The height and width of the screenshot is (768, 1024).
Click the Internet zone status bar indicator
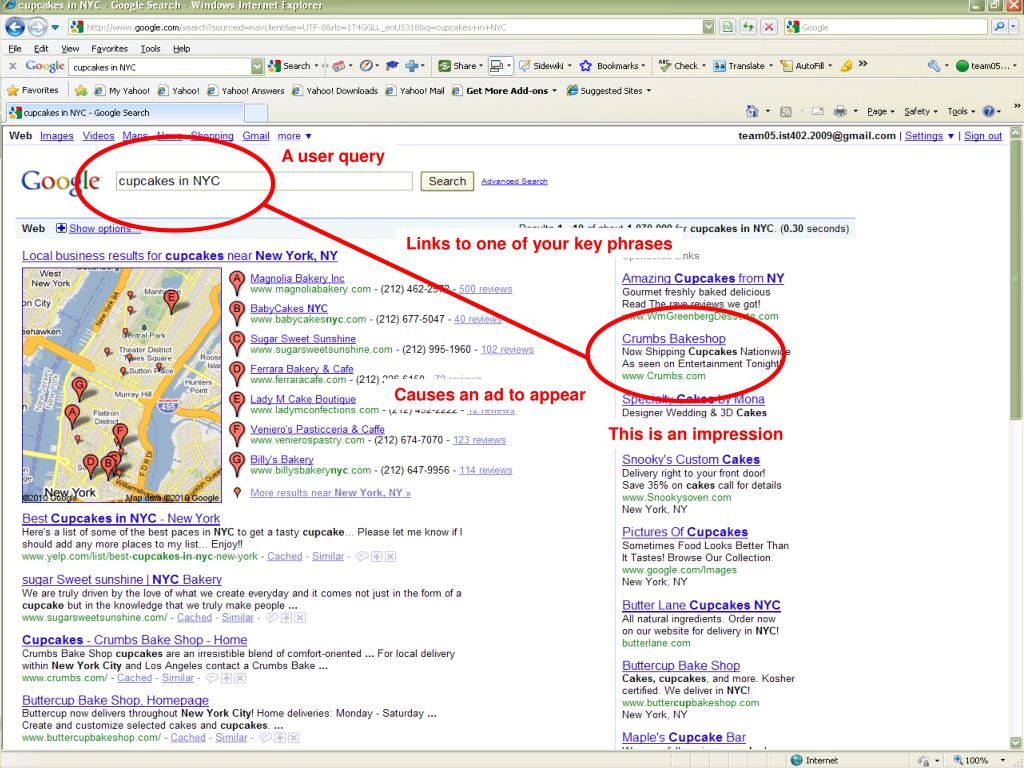814,760
